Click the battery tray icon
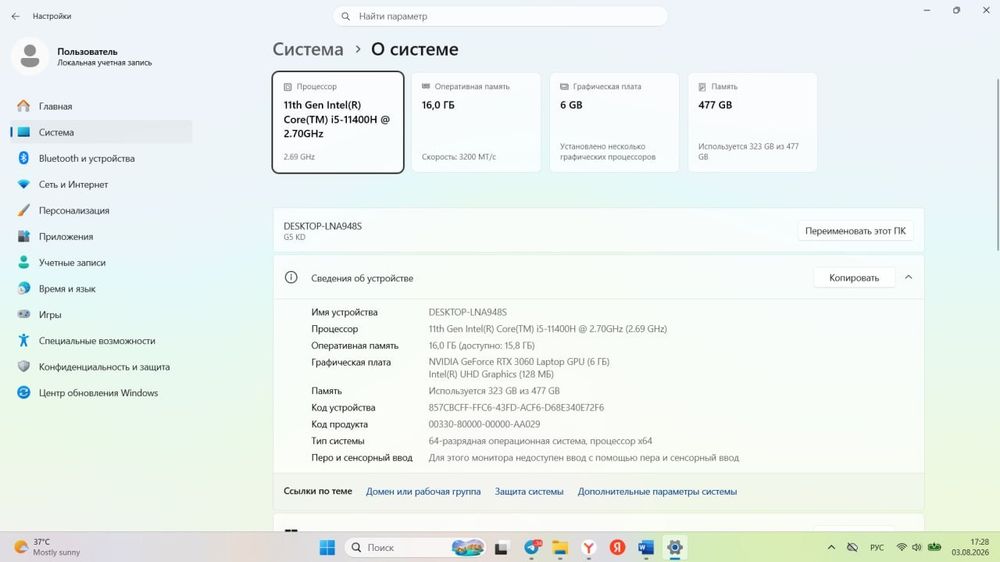The width and height of the screenshot is (1000, 562). [x=934, y=547]
